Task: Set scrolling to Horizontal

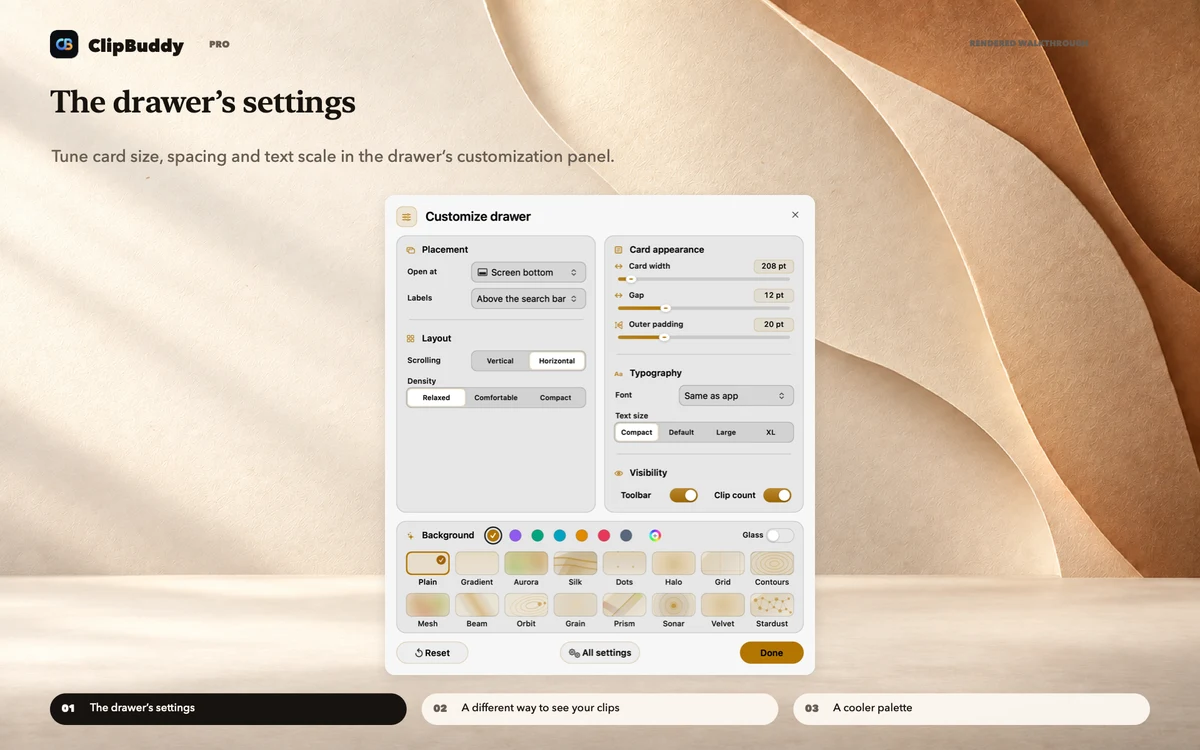Action: (x=557, y=361)
